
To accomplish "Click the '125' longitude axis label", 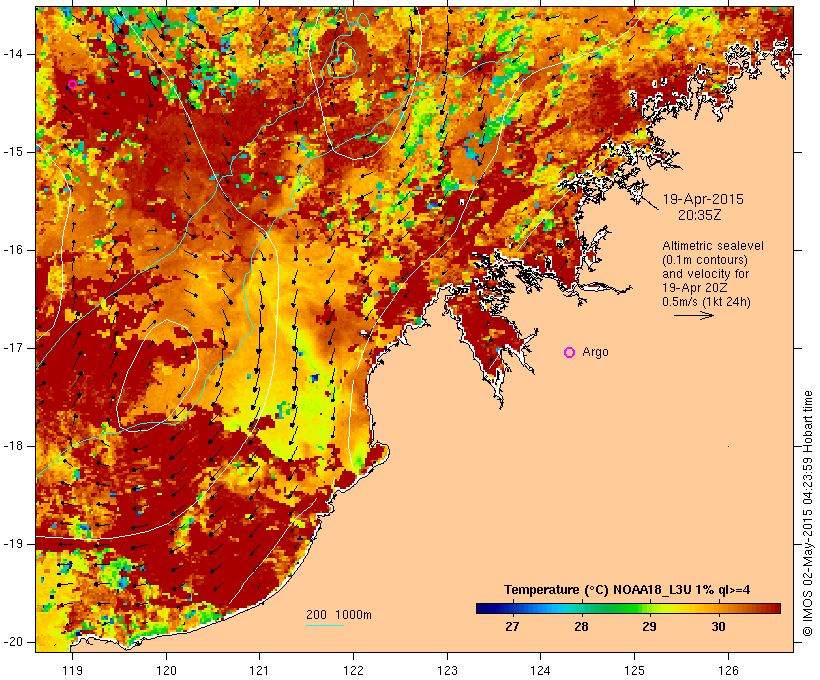I will pyautogui.click(x=634, y=670).
